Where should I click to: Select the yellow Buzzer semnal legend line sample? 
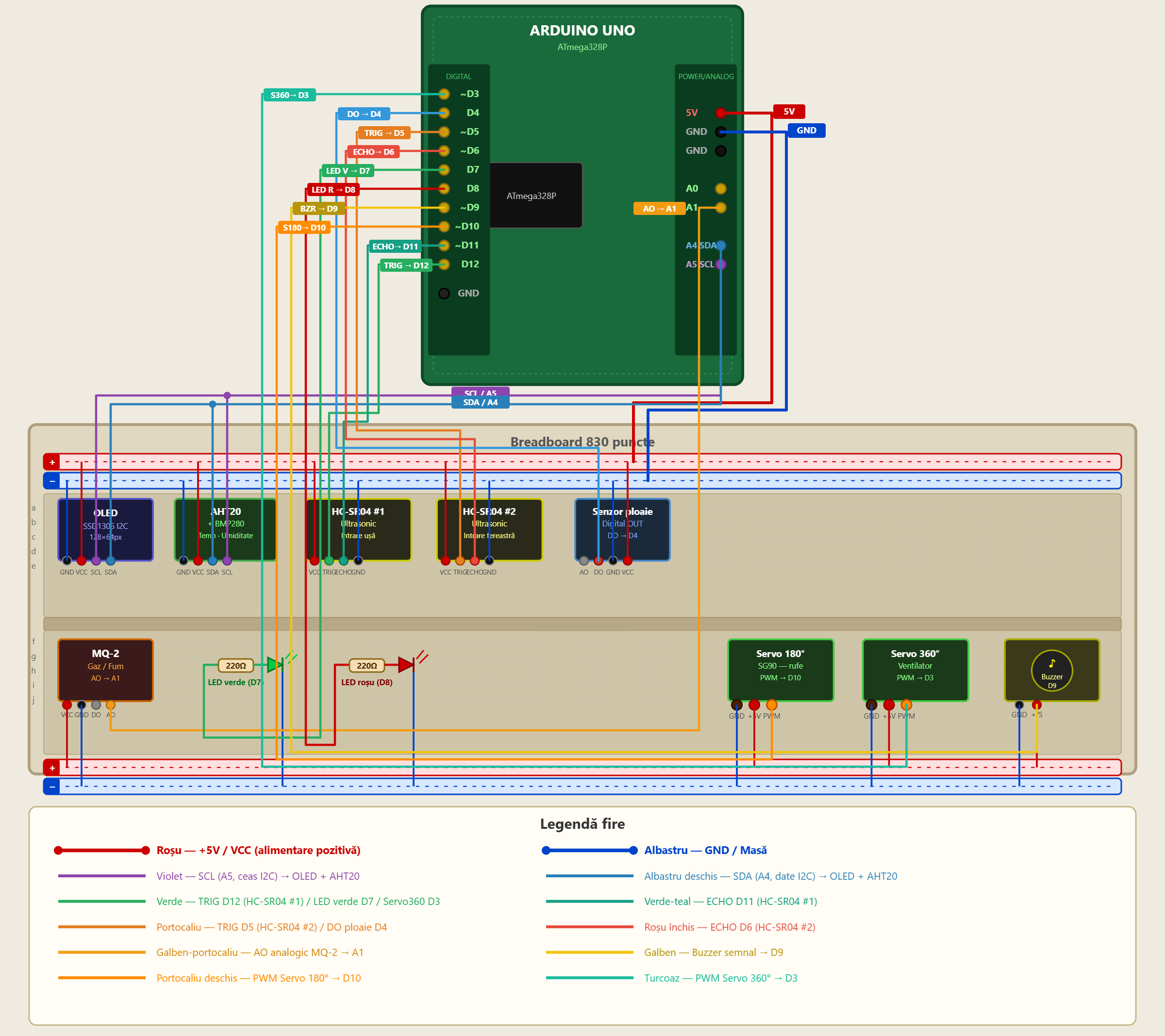pos(589,952)
